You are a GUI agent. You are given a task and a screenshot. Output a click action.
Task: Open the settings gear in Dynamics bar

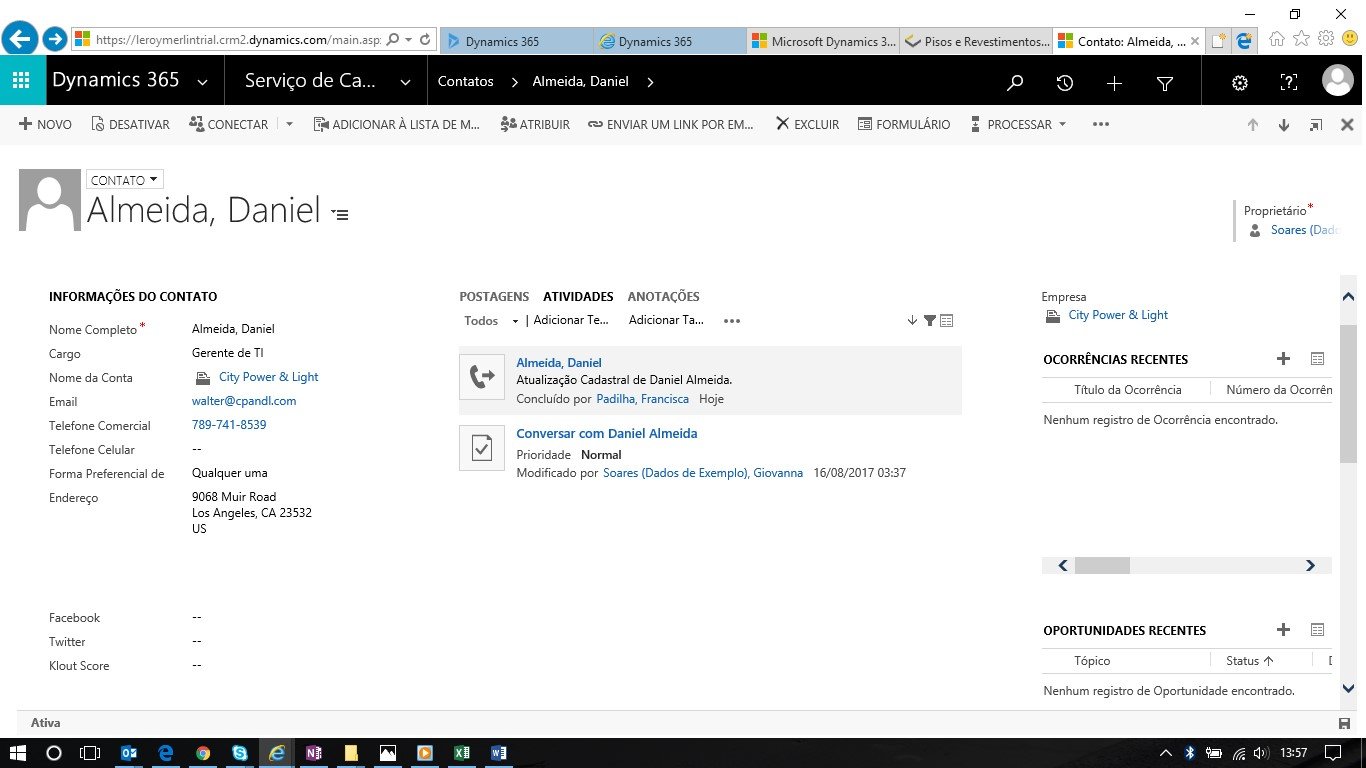point(1240,83)
